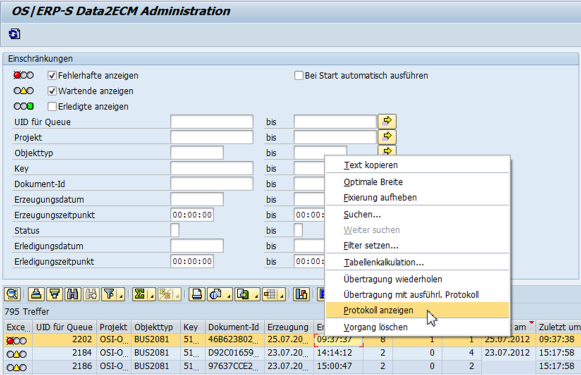
Task: Click multiple selection arrow for Projekt
Action: pos(387,137)
